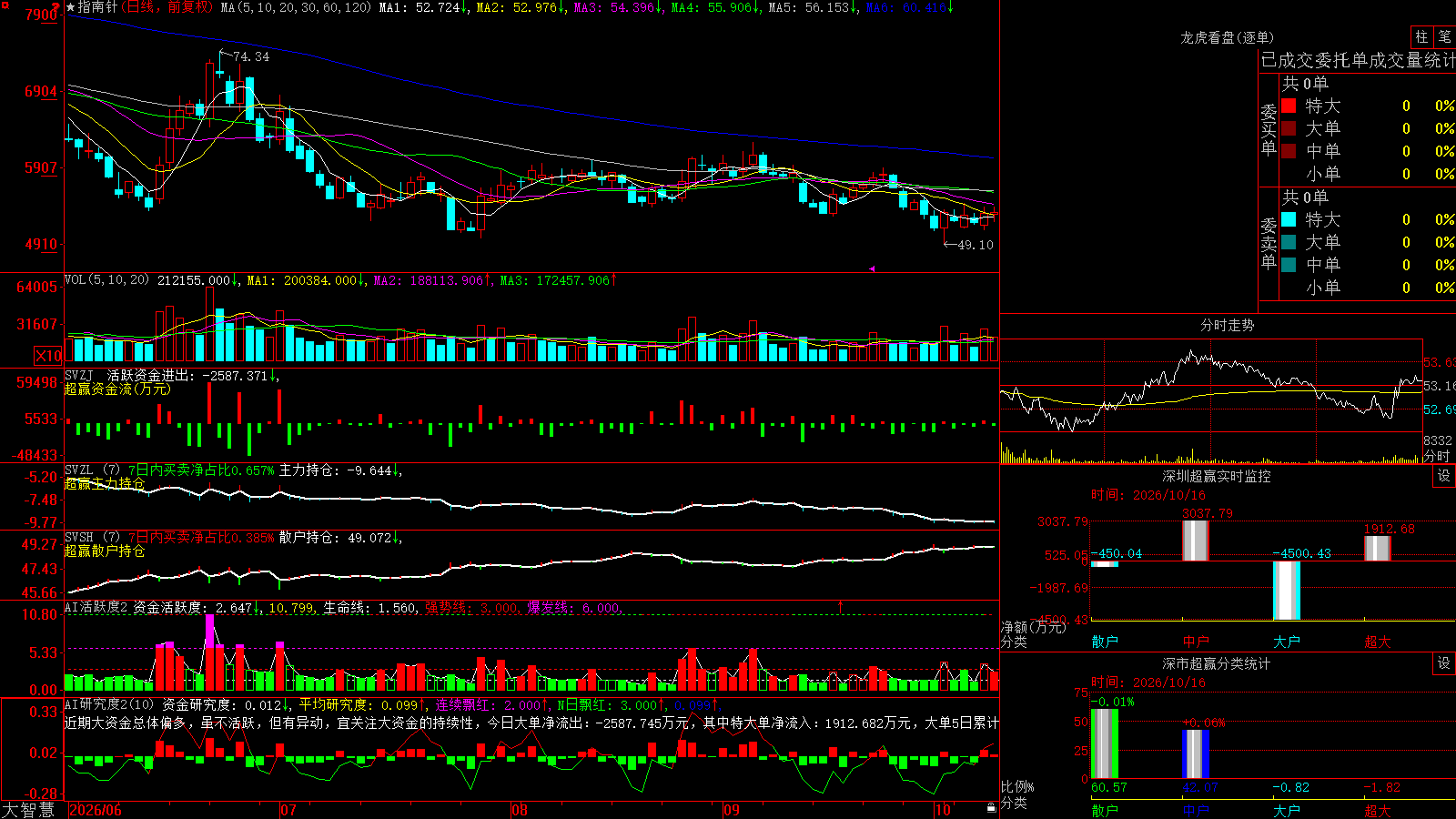Click the 08 month marker on date axis
This screenshot has width=1456, height=819.
[520, 810]
